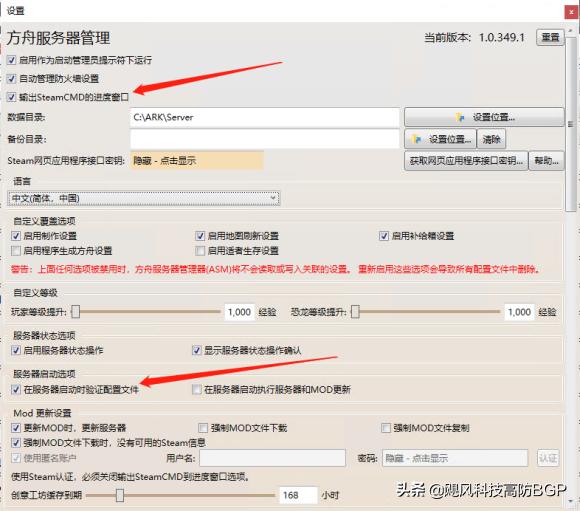Click the 恐龙等级提升 slider handle
This screenshot has width=580, height=511.
coord(355,312)
